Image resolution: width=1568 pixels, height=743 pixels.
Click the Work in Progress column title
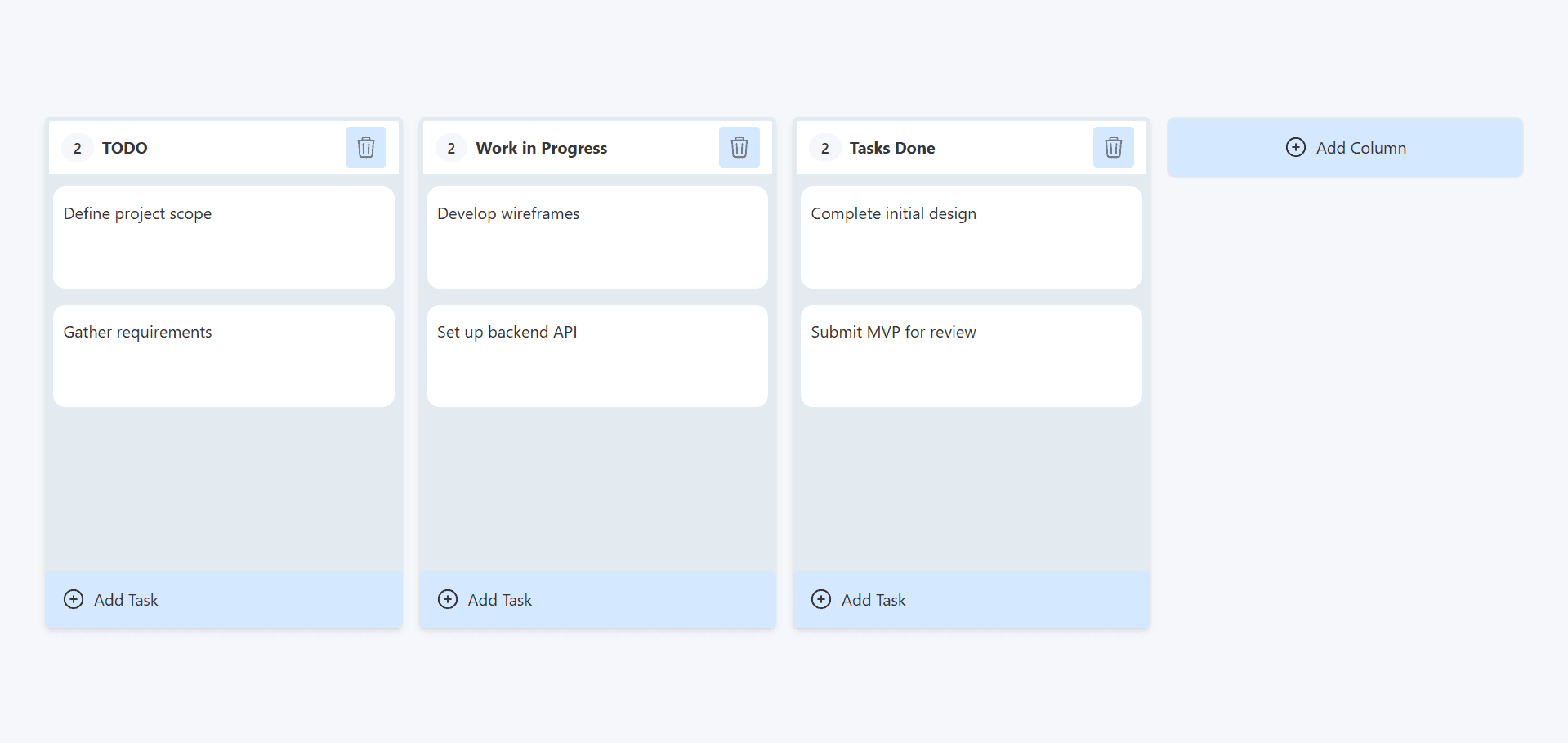click(x=541, y=148)
